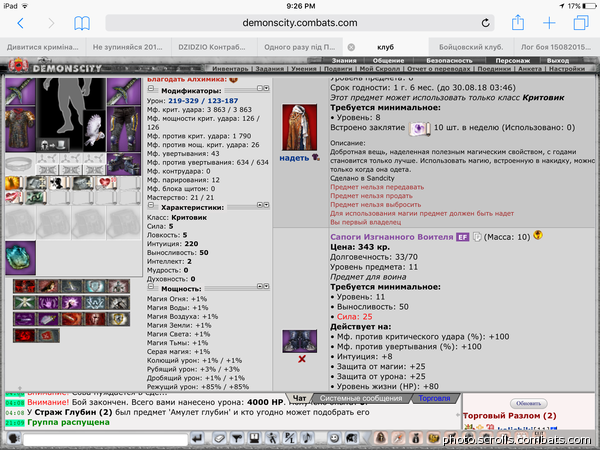Click the надеть link under cloak
Viewport: 600px width, 450px height.
294,158
